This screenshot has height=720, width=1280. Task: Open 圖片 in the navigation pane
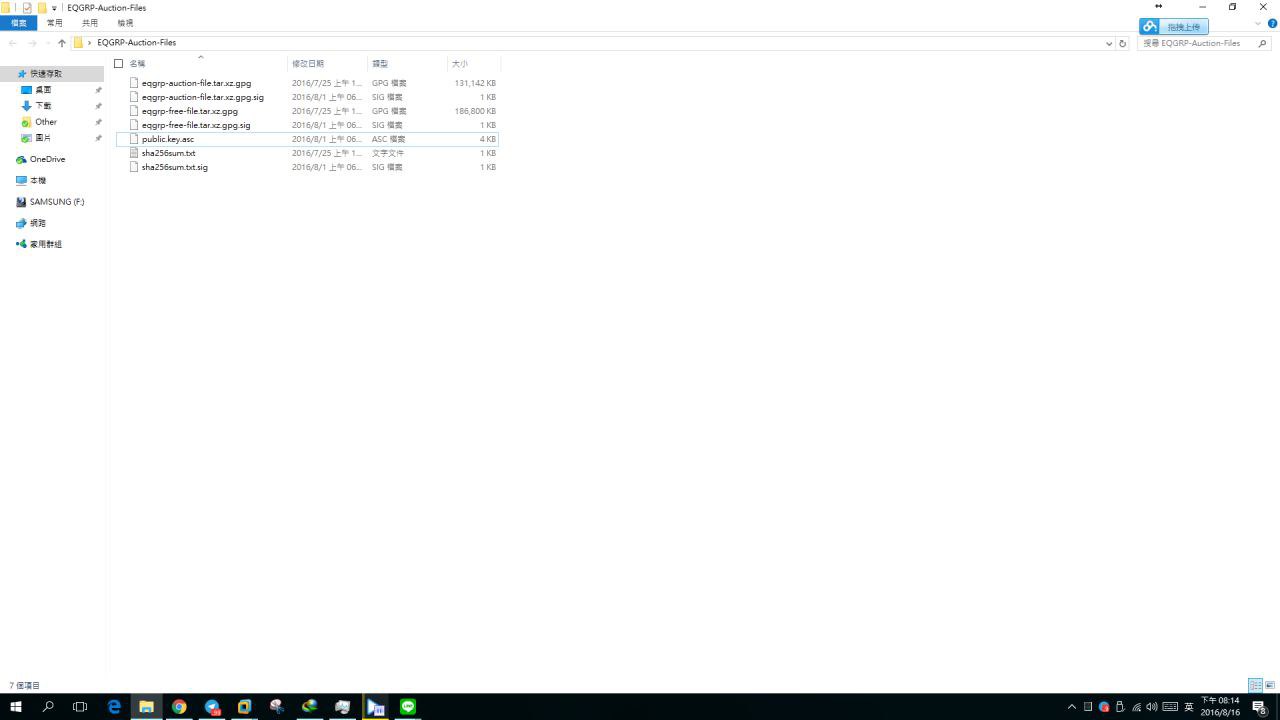[x=43, y=138]
